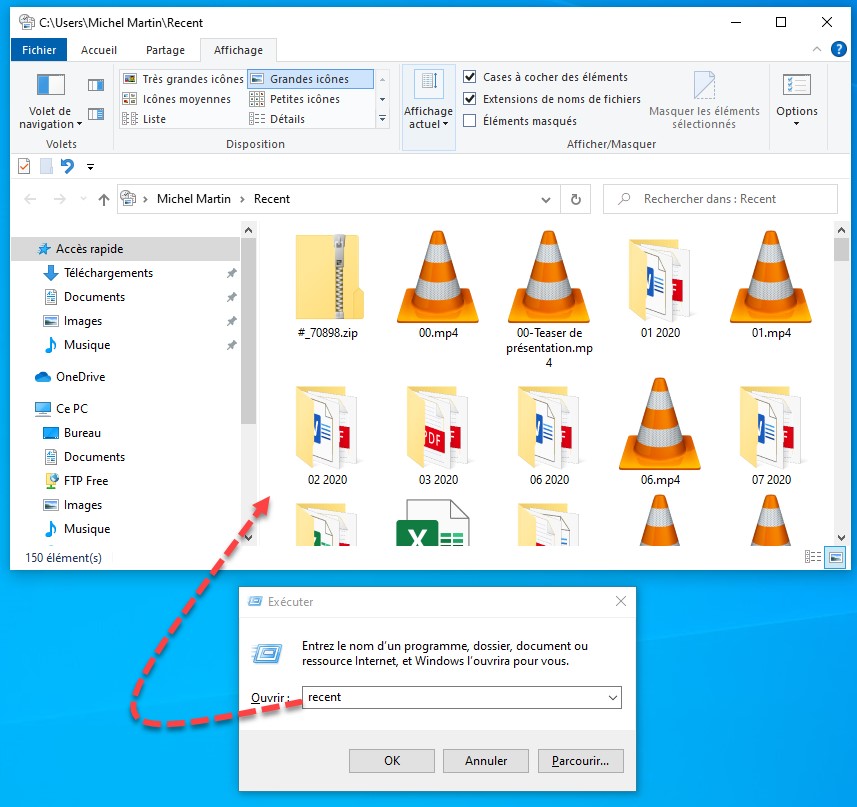Uncheck Extensions de noms de fichiers

click(x=470, y=99)
